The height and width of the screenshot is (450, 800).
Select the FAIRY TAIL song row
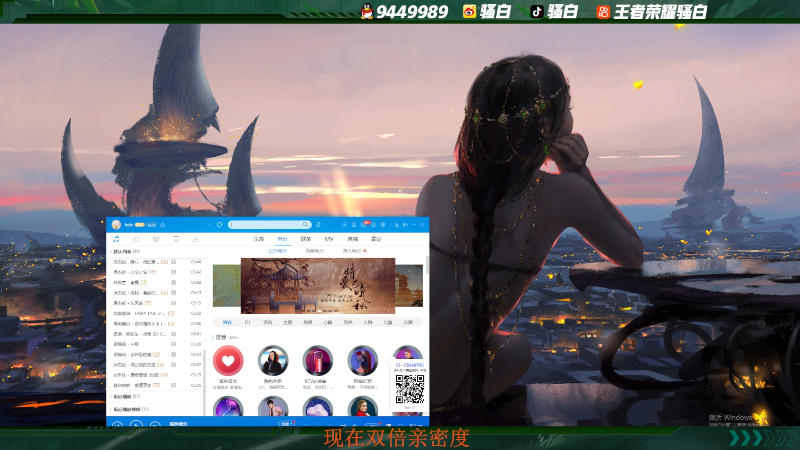tap(157, 313)
